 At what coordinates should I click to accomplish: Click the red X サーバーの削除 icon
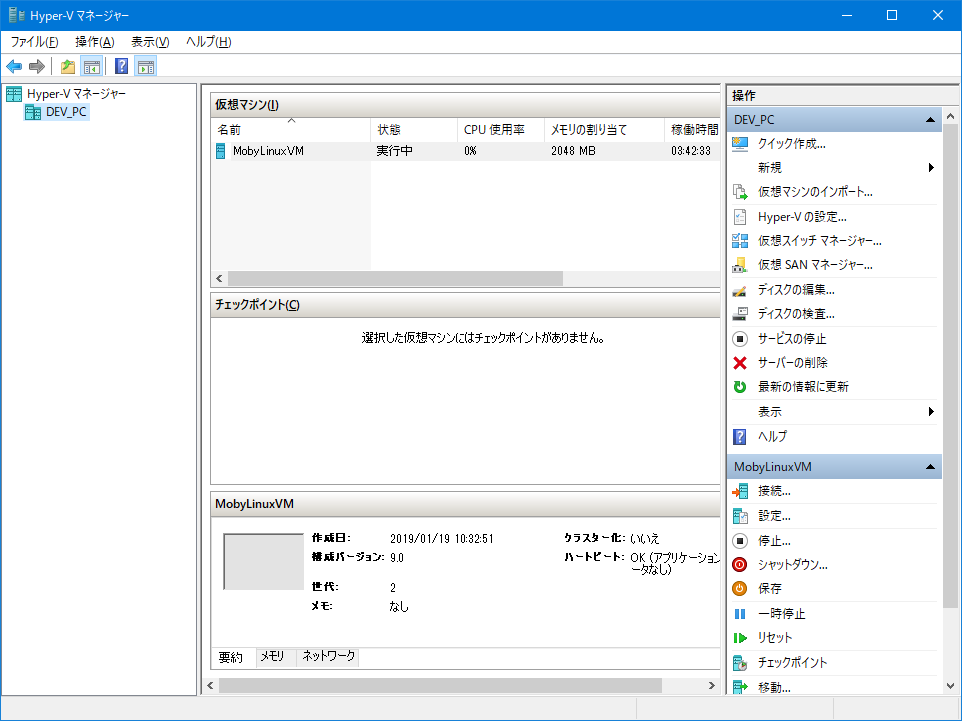click(x=740, y=363)
